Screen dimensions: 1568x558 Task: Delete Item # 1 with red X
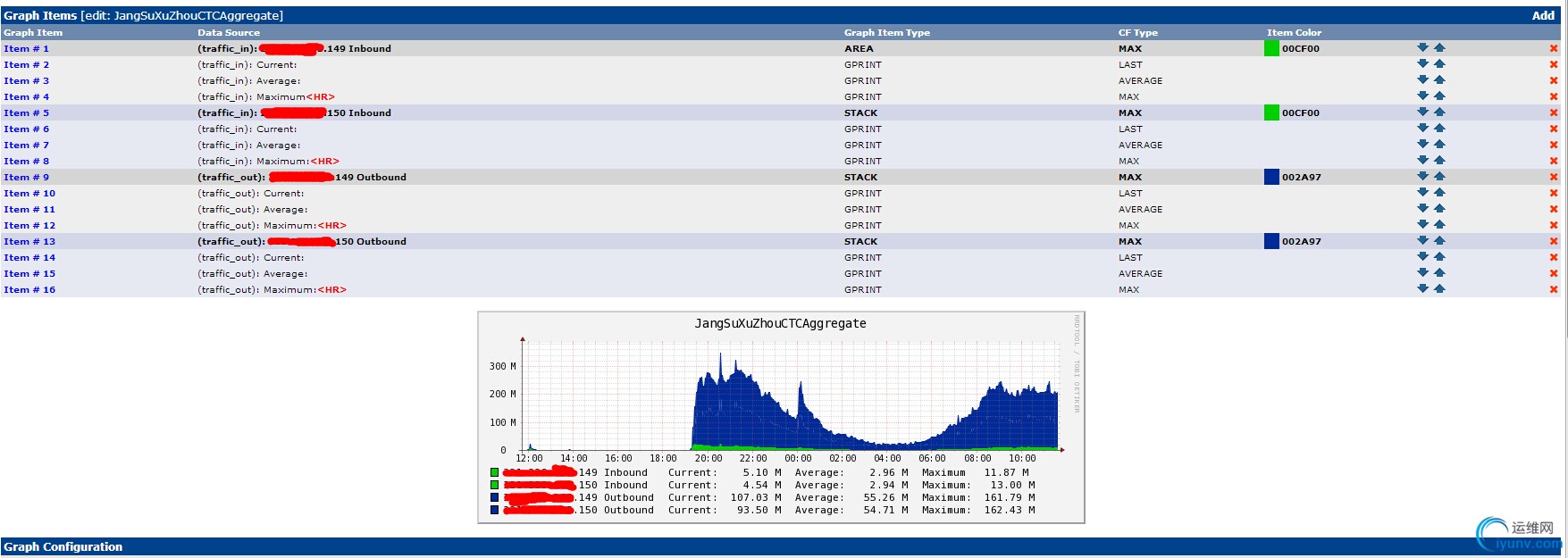pos(1554,49)
